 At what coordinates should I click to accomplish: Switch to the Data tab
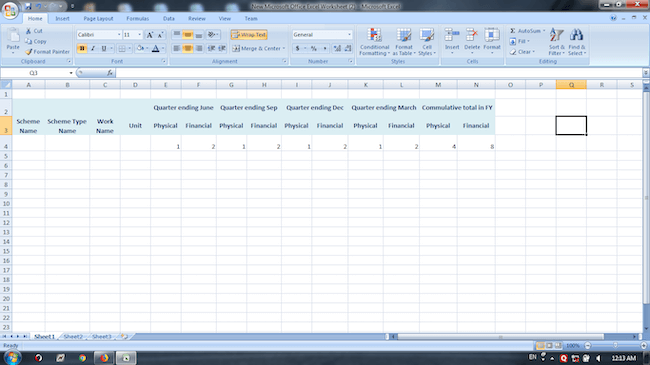[169, 19]
